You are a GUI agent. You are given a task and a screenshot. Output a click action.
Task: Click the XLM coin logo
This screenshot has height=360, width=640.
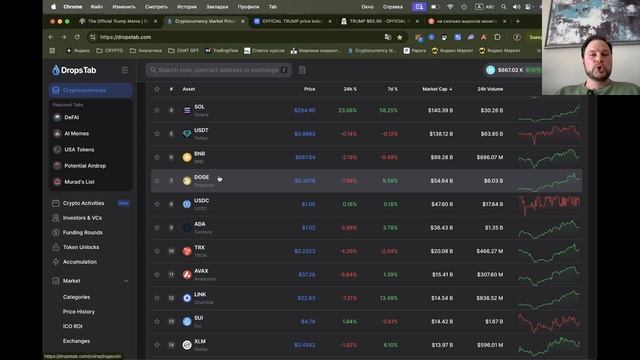[x=187, y=345]
